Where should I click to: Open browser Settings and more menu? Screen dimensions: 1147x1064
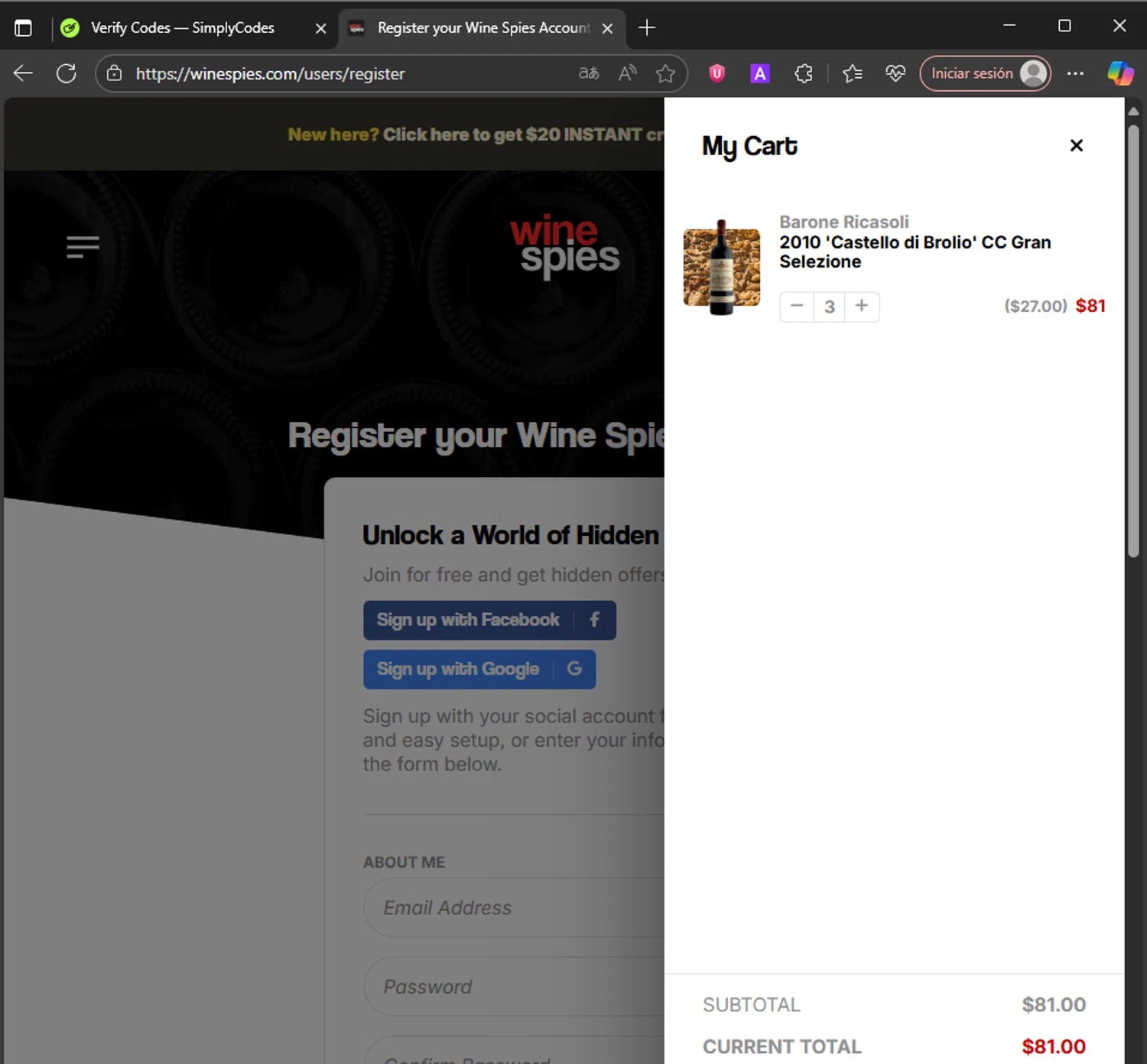[x=1075, y=73]
